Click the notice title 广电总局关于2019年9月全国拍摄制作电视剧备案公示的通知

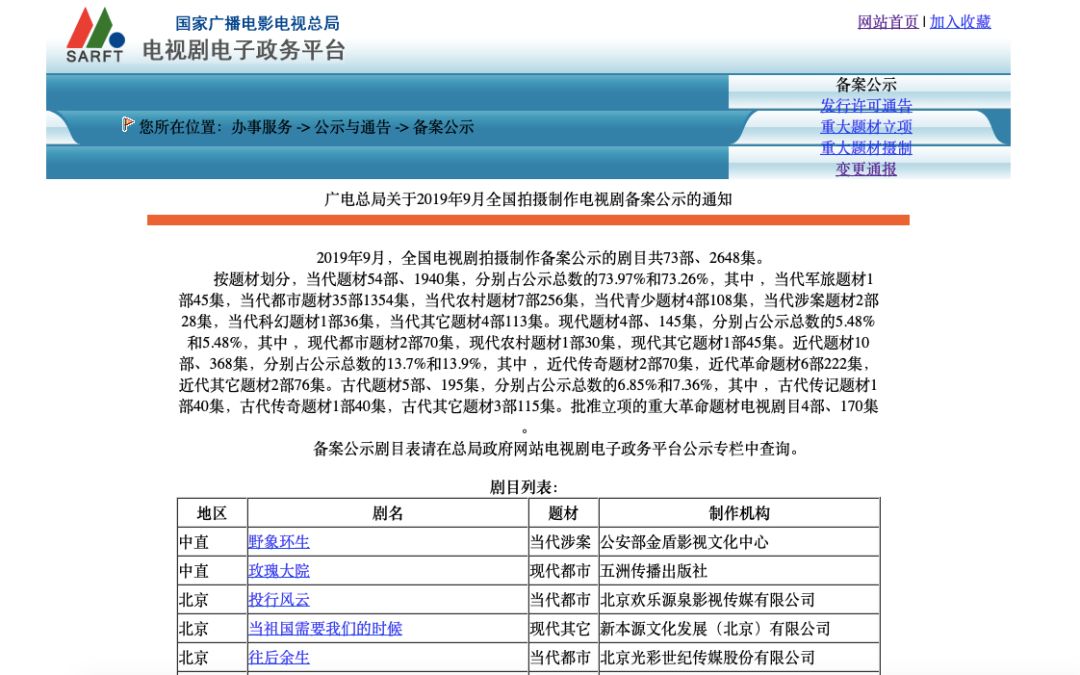pyautogui.click(x=528, y=200)
